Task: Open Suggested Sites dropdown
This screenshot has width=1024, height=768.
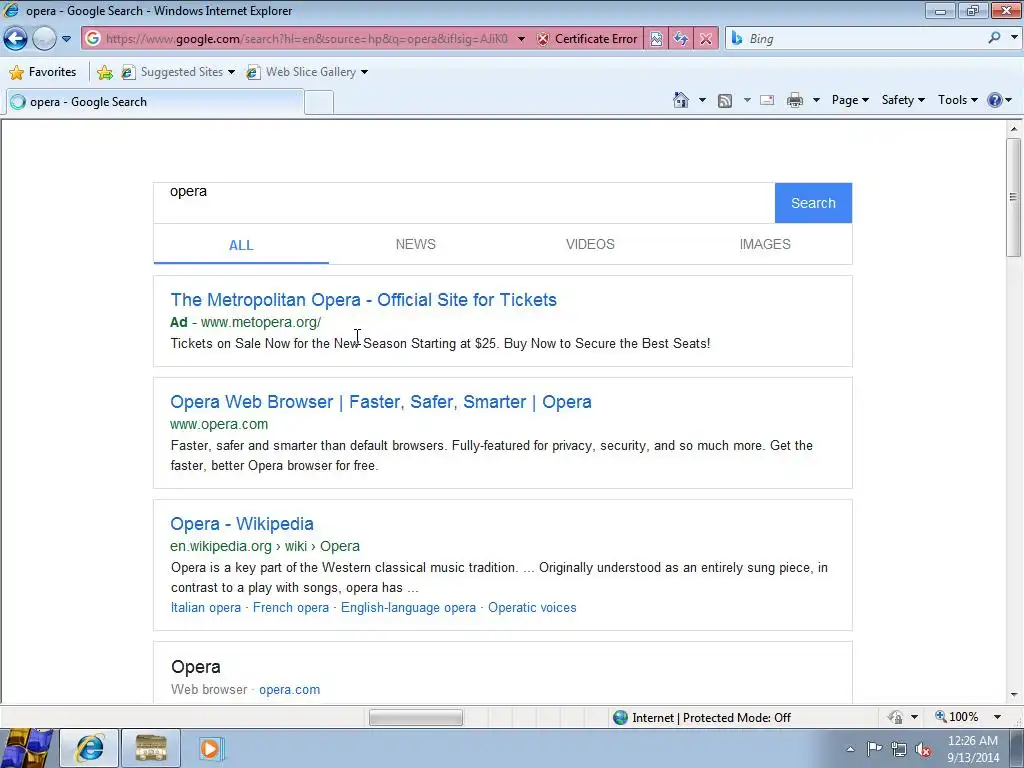Action: click(x=178, y=72)
